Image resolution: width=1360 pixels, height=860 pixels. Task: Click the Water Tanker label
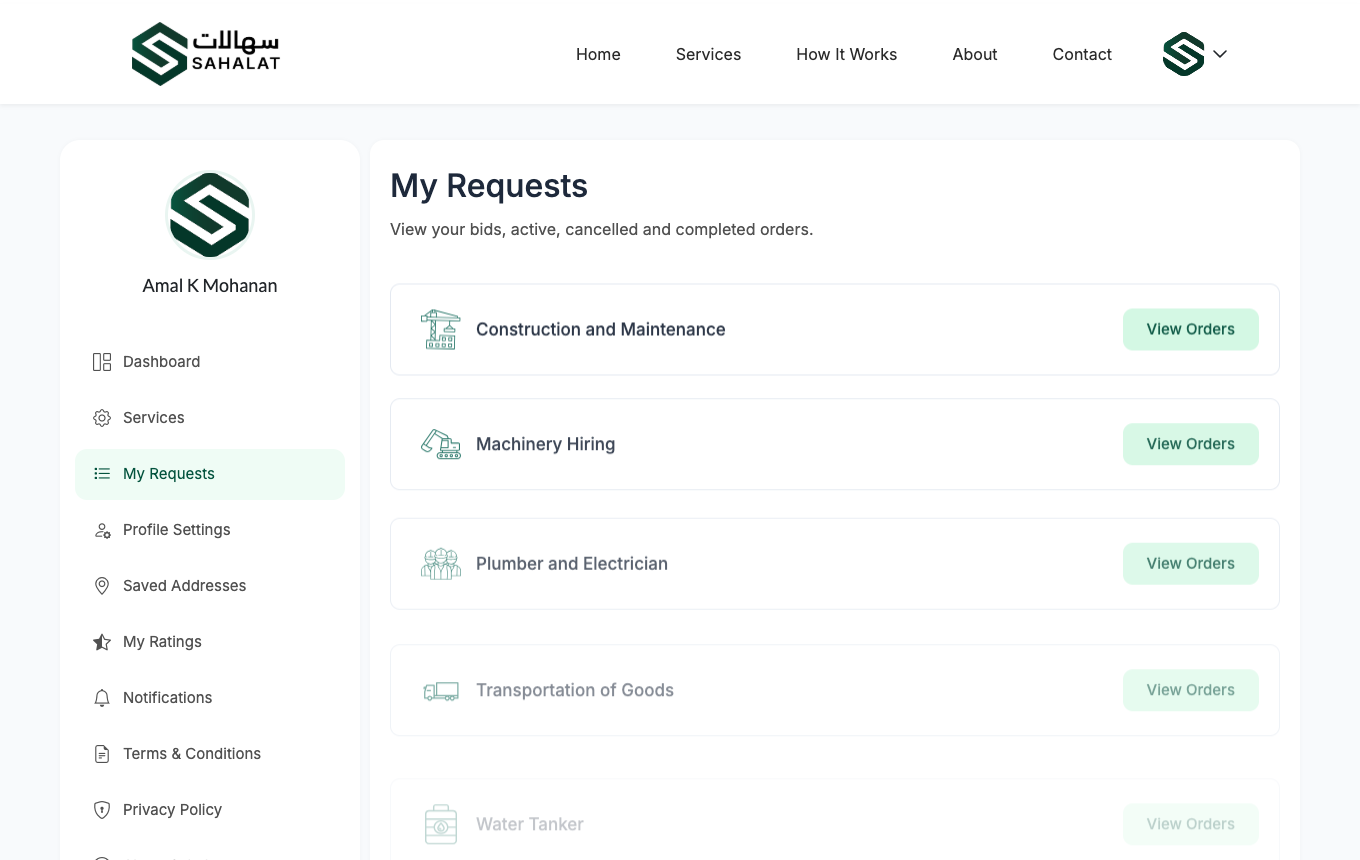pyautogui.click(x=530, y=824)
